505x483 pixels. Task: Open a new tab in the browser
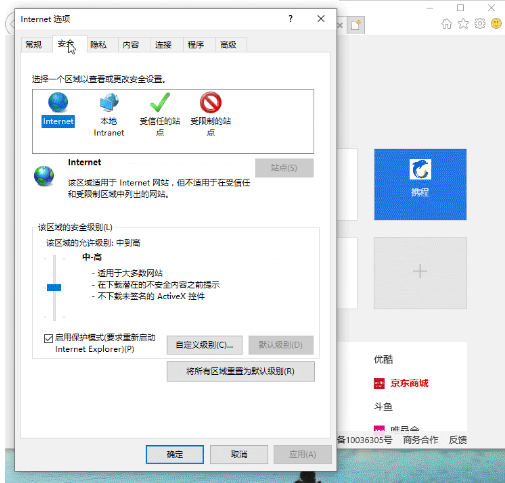[x=356, y=25]
